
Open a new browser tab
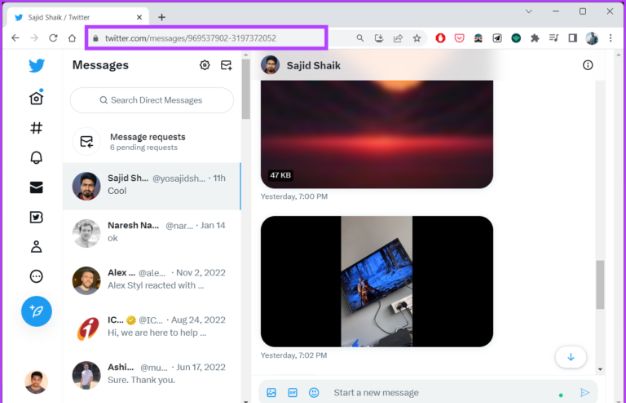coord(162,16)
